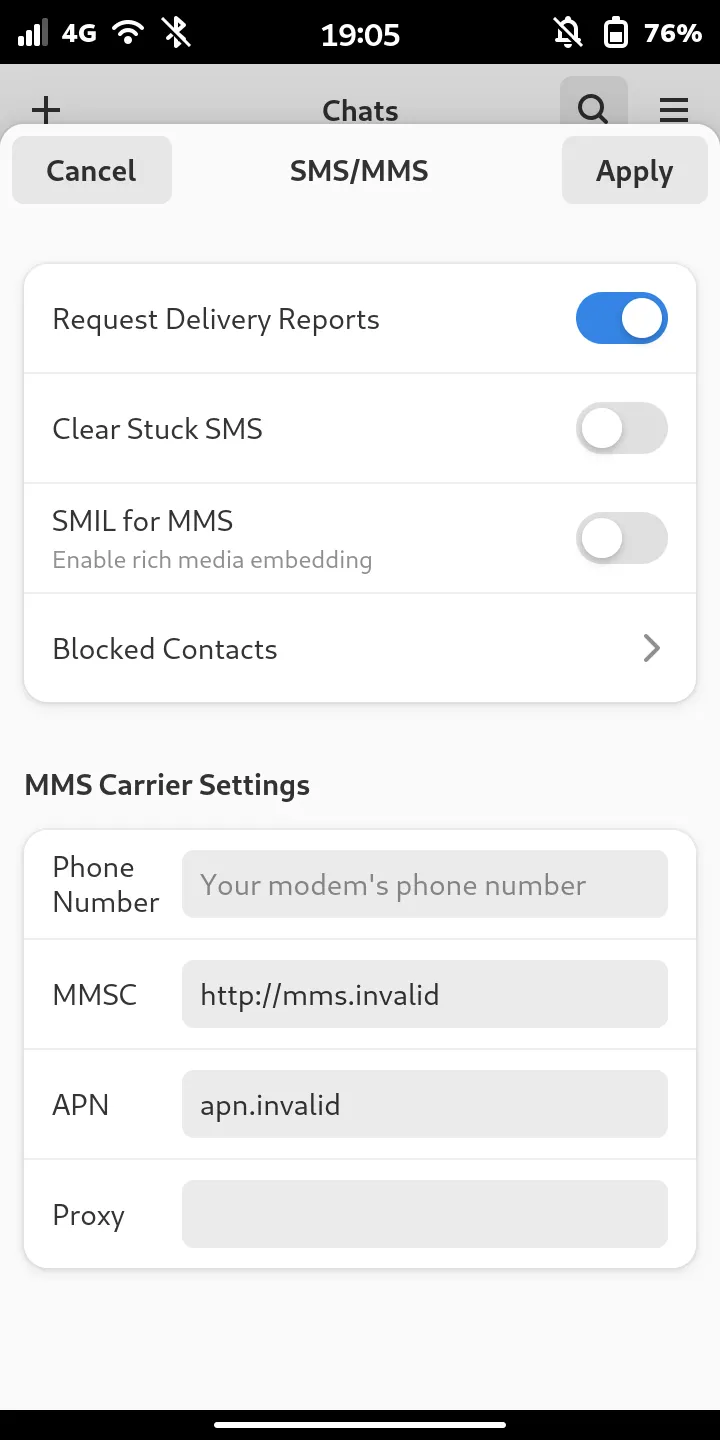Screen dimensions: 720x1440
Task: Disable Request Delivery Reports switch
Action: point(621,319)
